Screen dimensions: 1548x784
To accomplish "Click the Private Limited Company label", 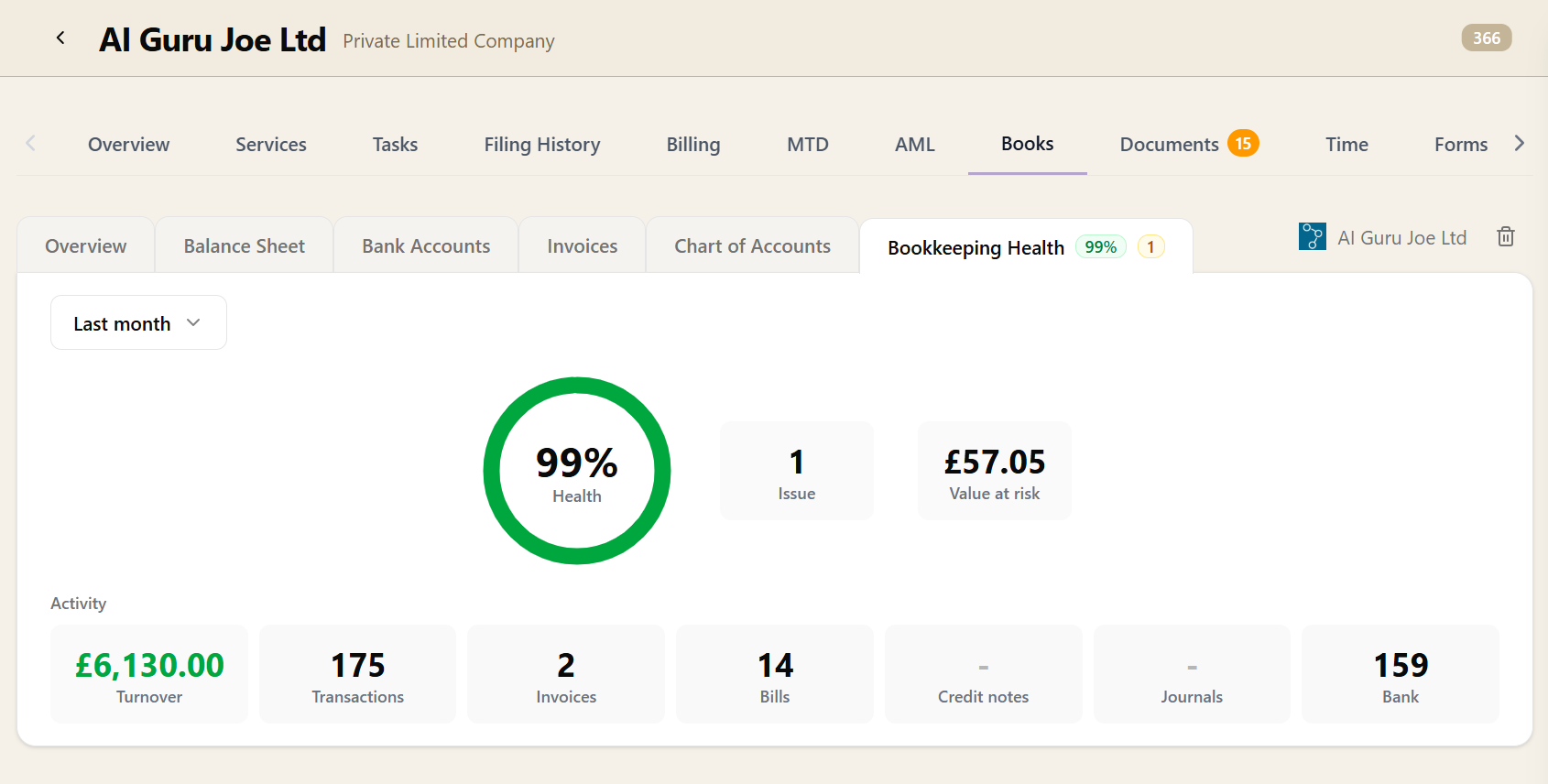I will click(x=449, y=41).
